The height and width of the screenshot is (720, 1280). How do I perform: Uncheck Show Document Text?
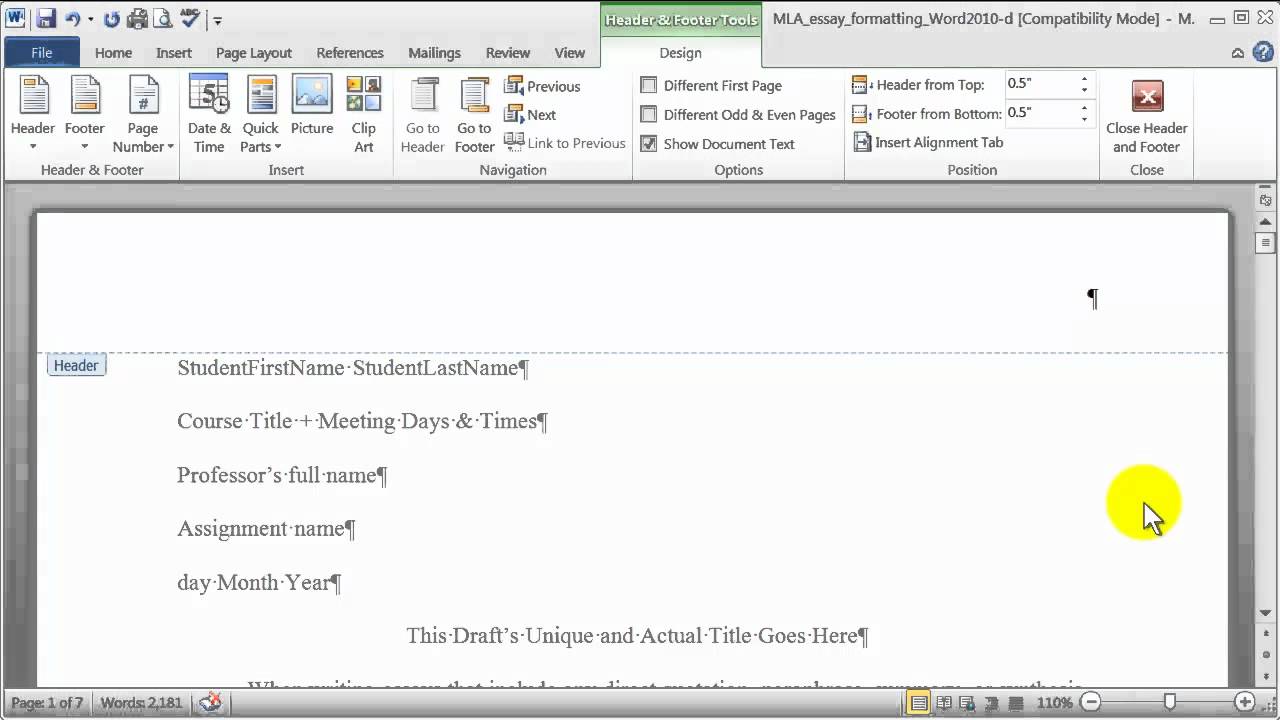717,144
